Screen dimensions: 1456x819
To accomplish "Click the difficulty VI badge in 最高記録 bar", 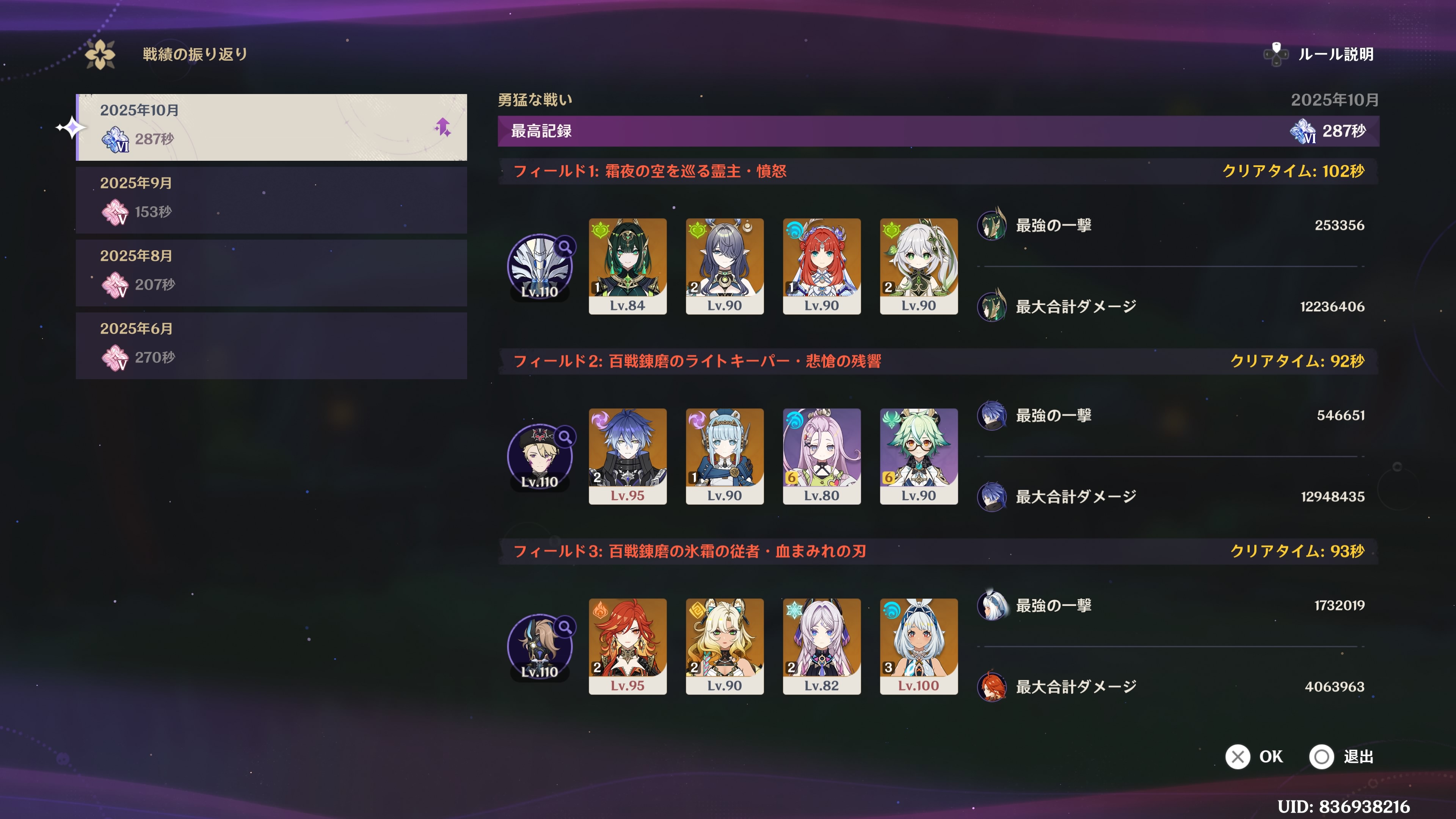I will (1303, 131).
